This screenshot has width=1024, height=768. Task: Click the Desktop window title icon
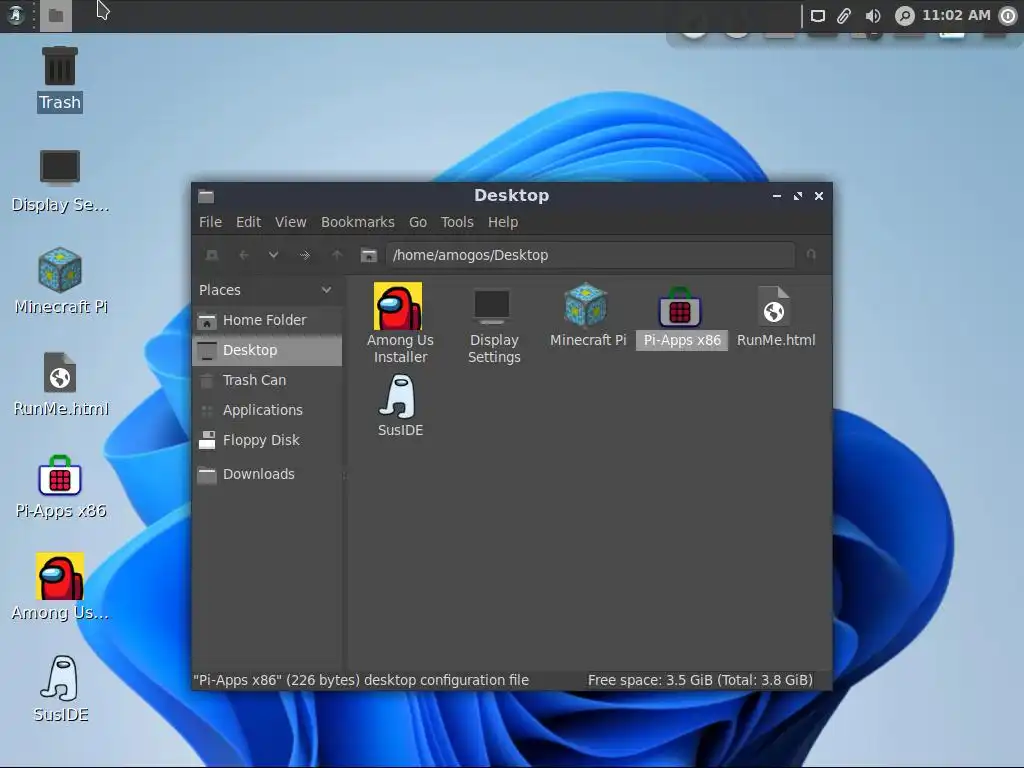206,196
